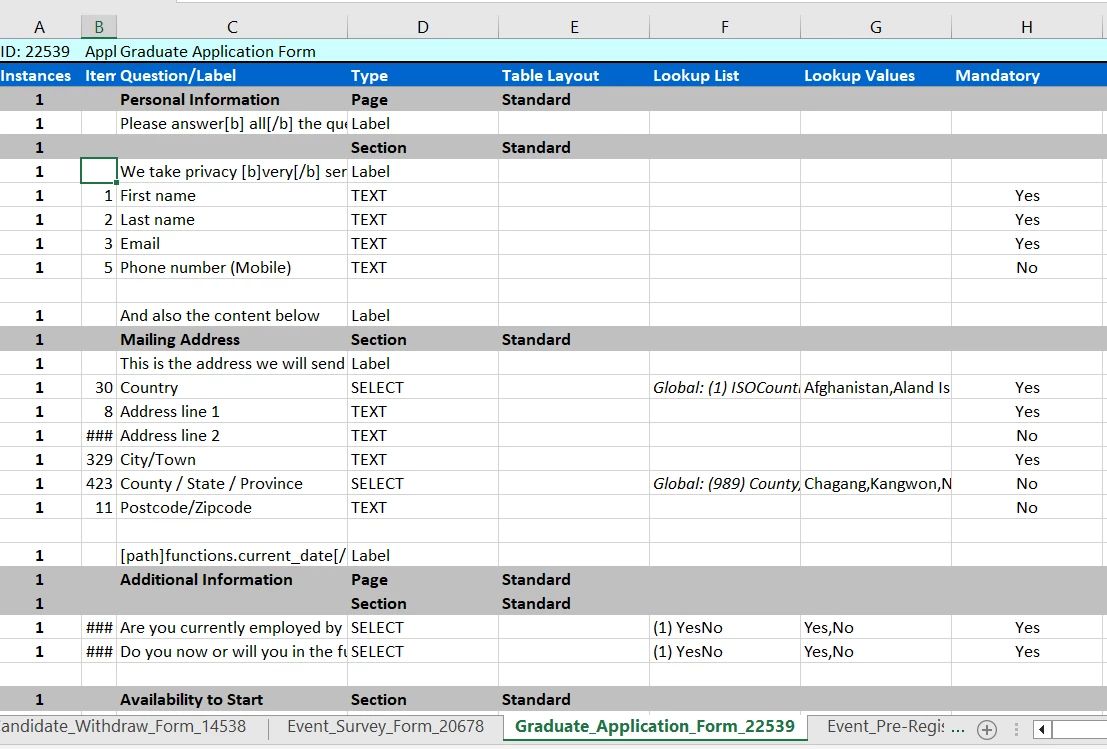Click the 'First name' cell
The width and height of the screenshot is (1107, 749).
pyautogui.click(x=232, y=196)
